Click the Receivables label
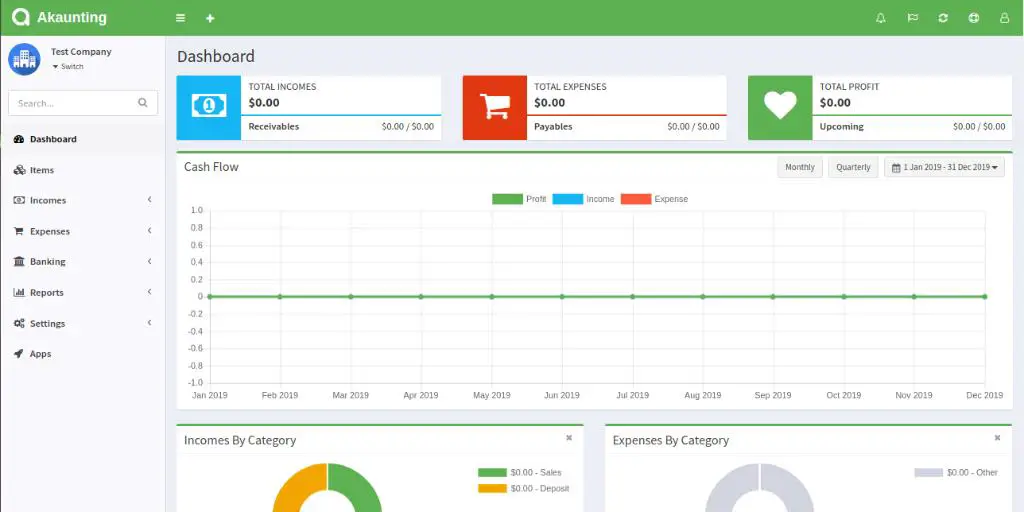1024x512 pixels. coord(274,127)
